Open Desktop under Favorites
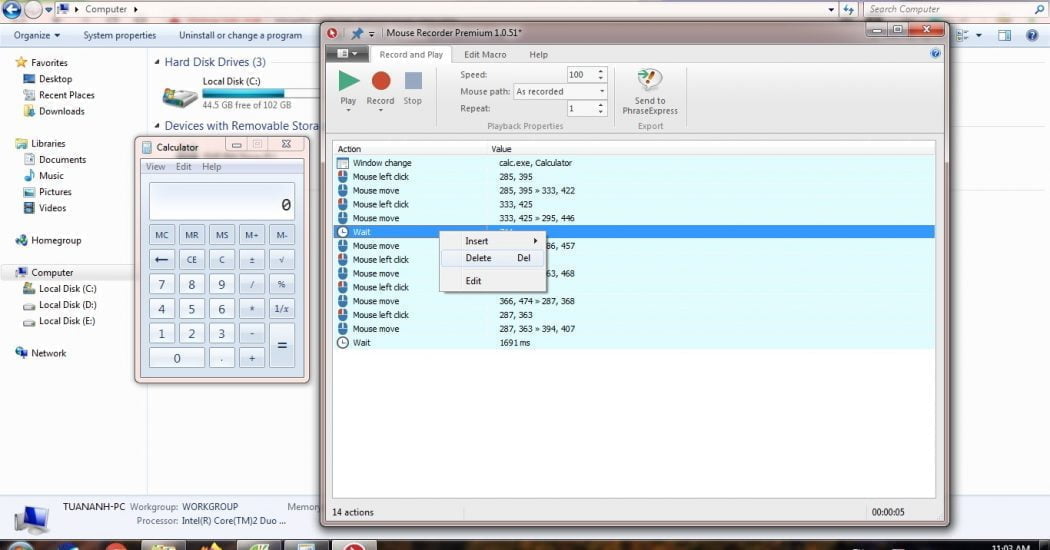 pos(55,78)
